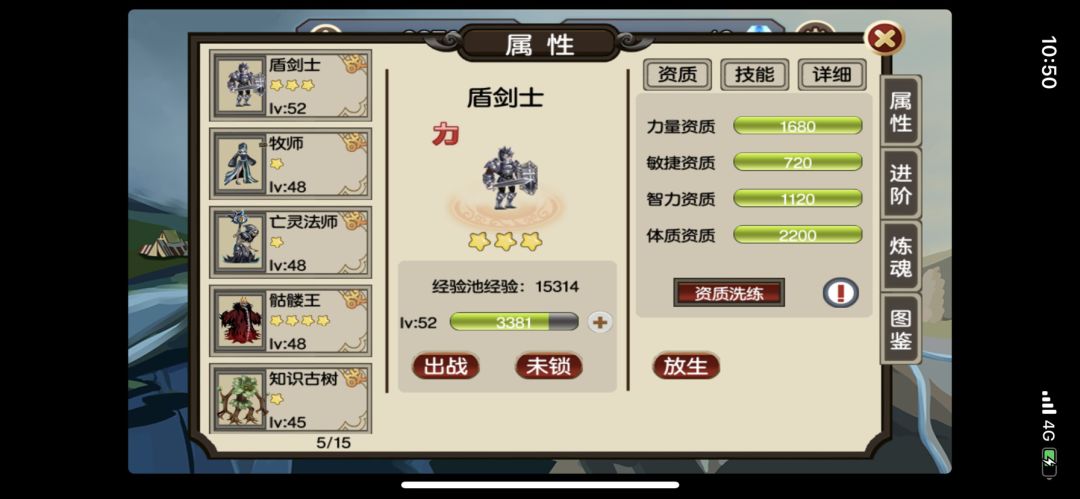Screen dimensions: 1080x499
Task: Click the 放生 release button
Action: point(686,367)
